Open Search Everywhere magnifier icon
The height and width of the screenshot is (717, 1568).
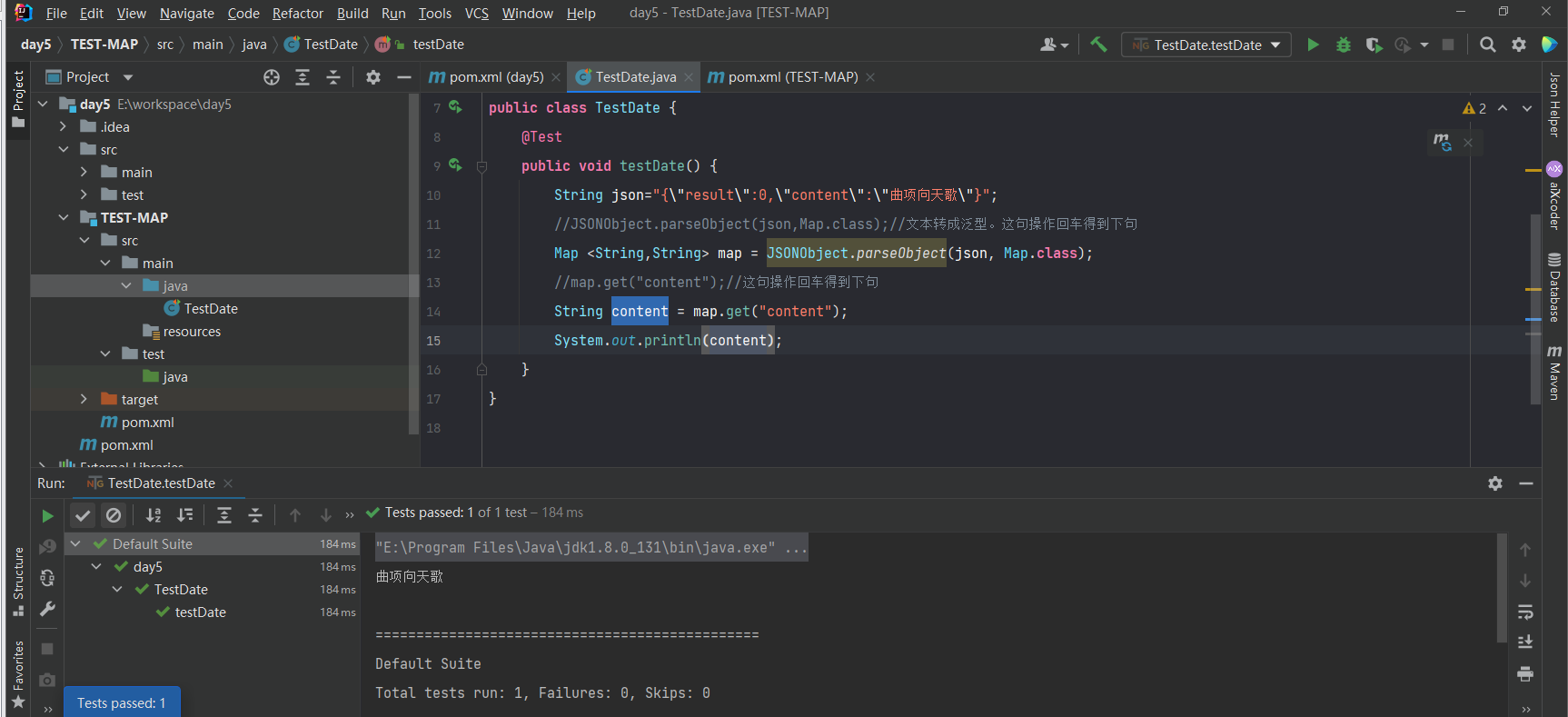pyautogui.click(x=1487, y=45)
